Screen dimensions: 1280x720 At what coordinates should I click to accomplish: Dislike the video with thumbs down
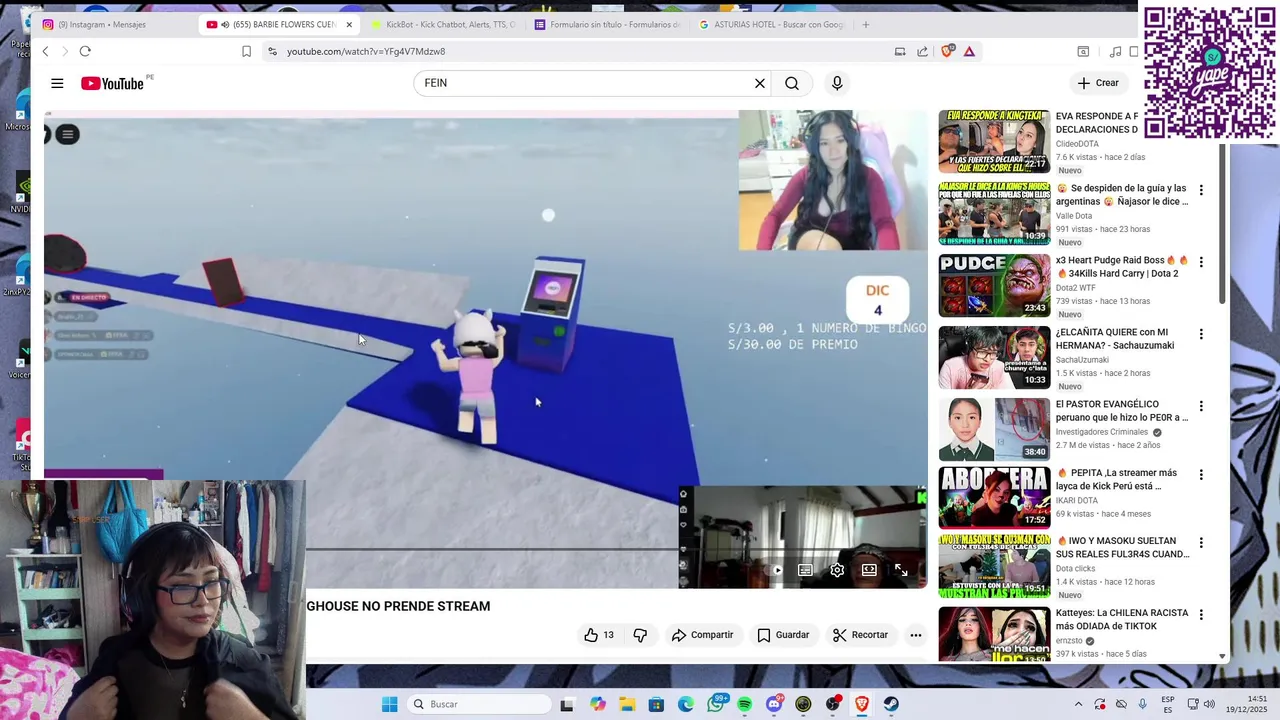coord(640,635)
